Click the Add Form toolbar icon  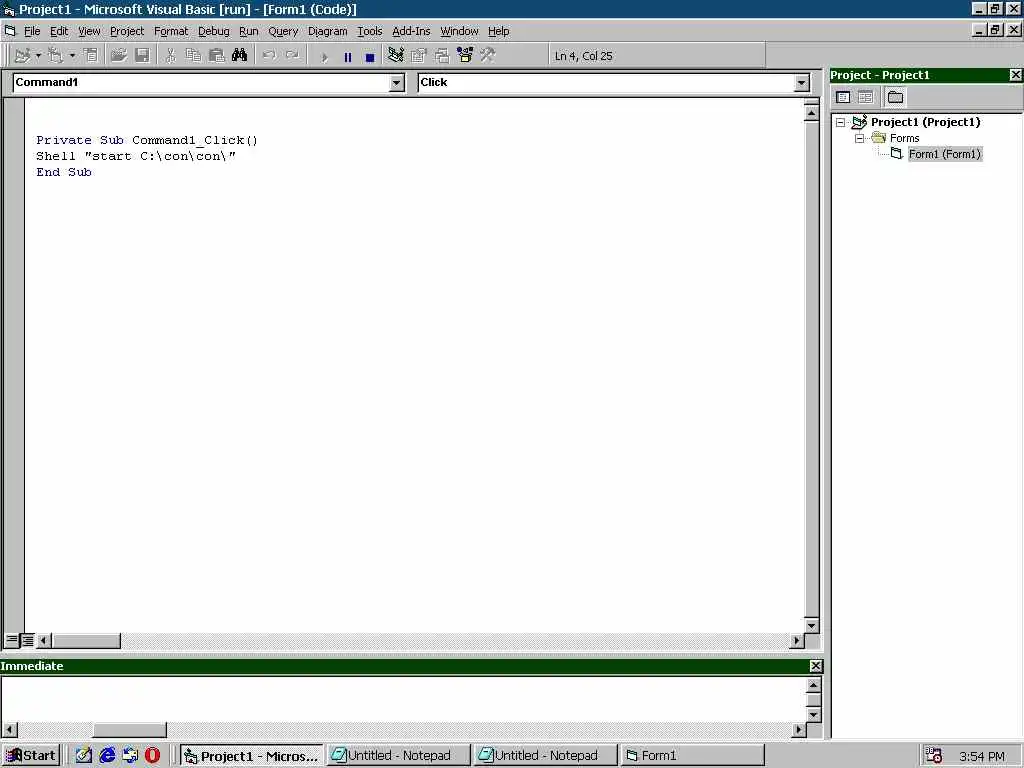coord(56,56)
